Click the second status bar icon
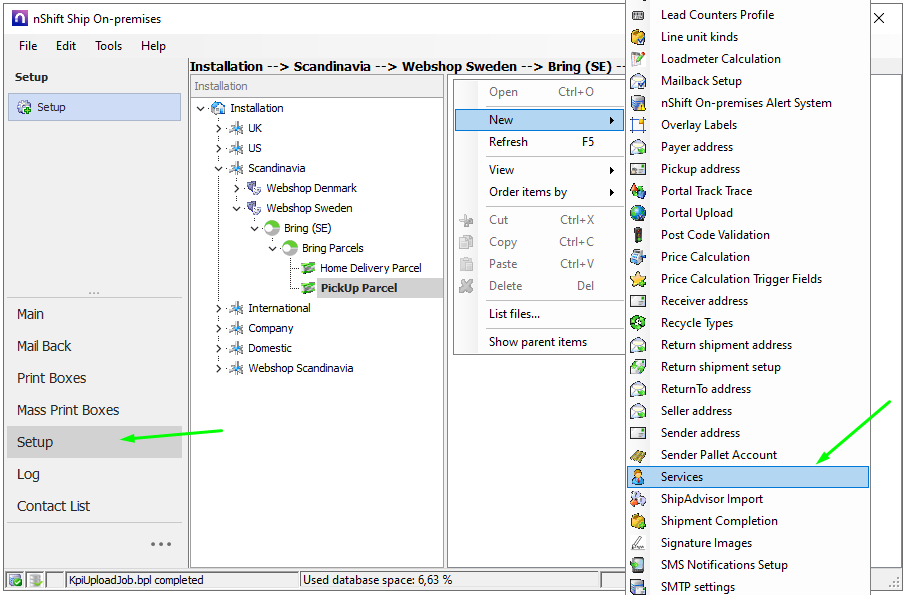 36,579
